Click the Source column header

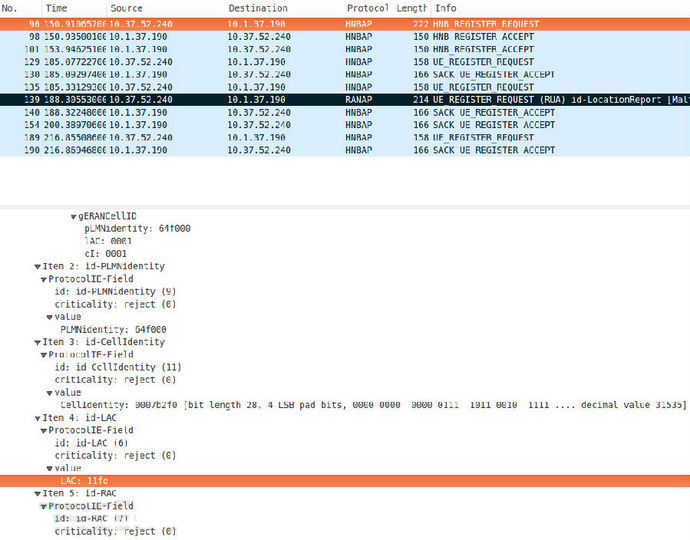pyautogui.click(x=165, y=8)
